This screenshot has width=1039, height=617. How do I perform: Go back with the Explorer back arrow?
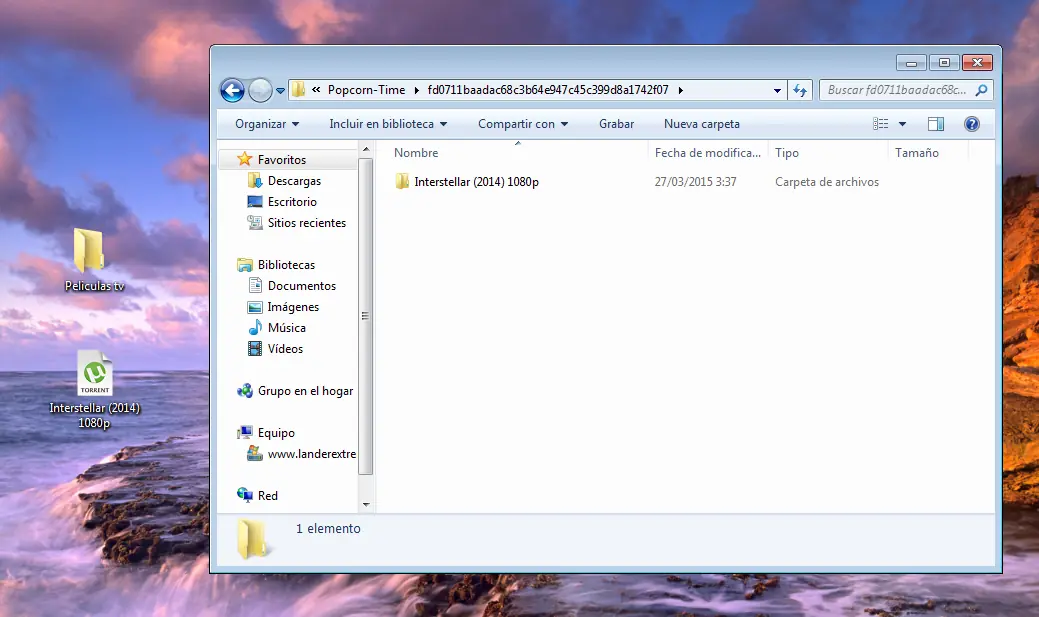(232, 90)
